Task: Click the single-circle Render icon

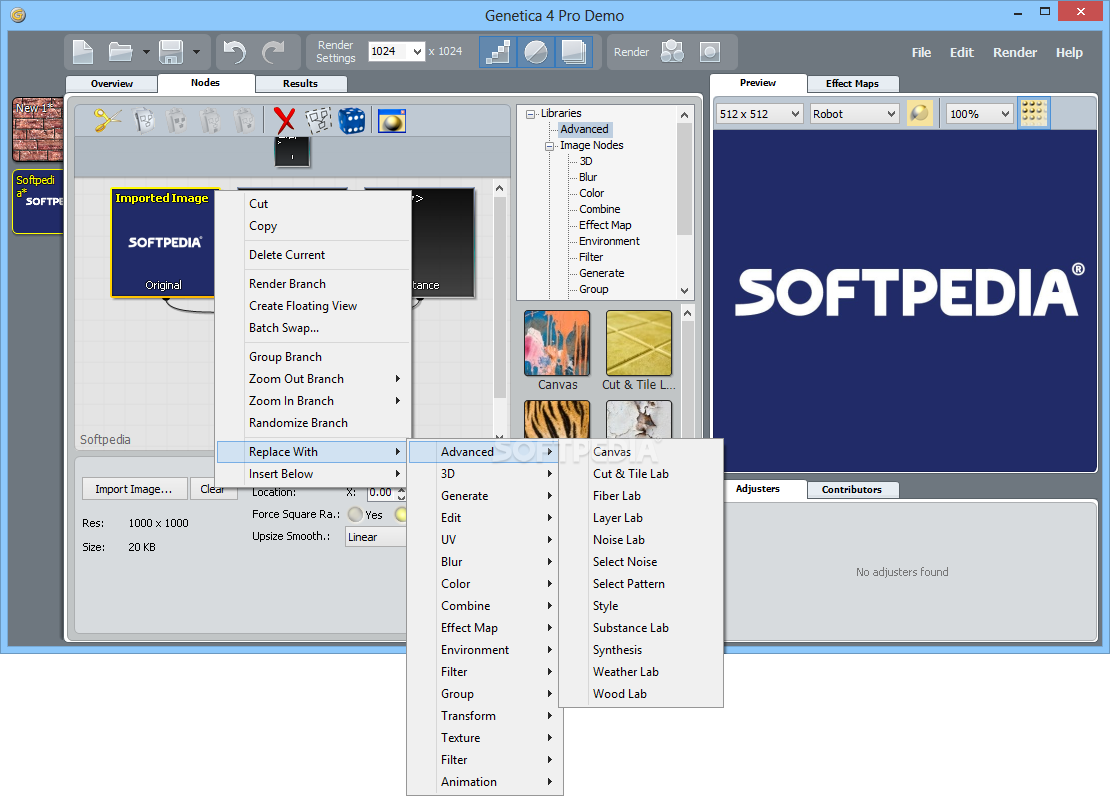Action: (x=710, y=52)
